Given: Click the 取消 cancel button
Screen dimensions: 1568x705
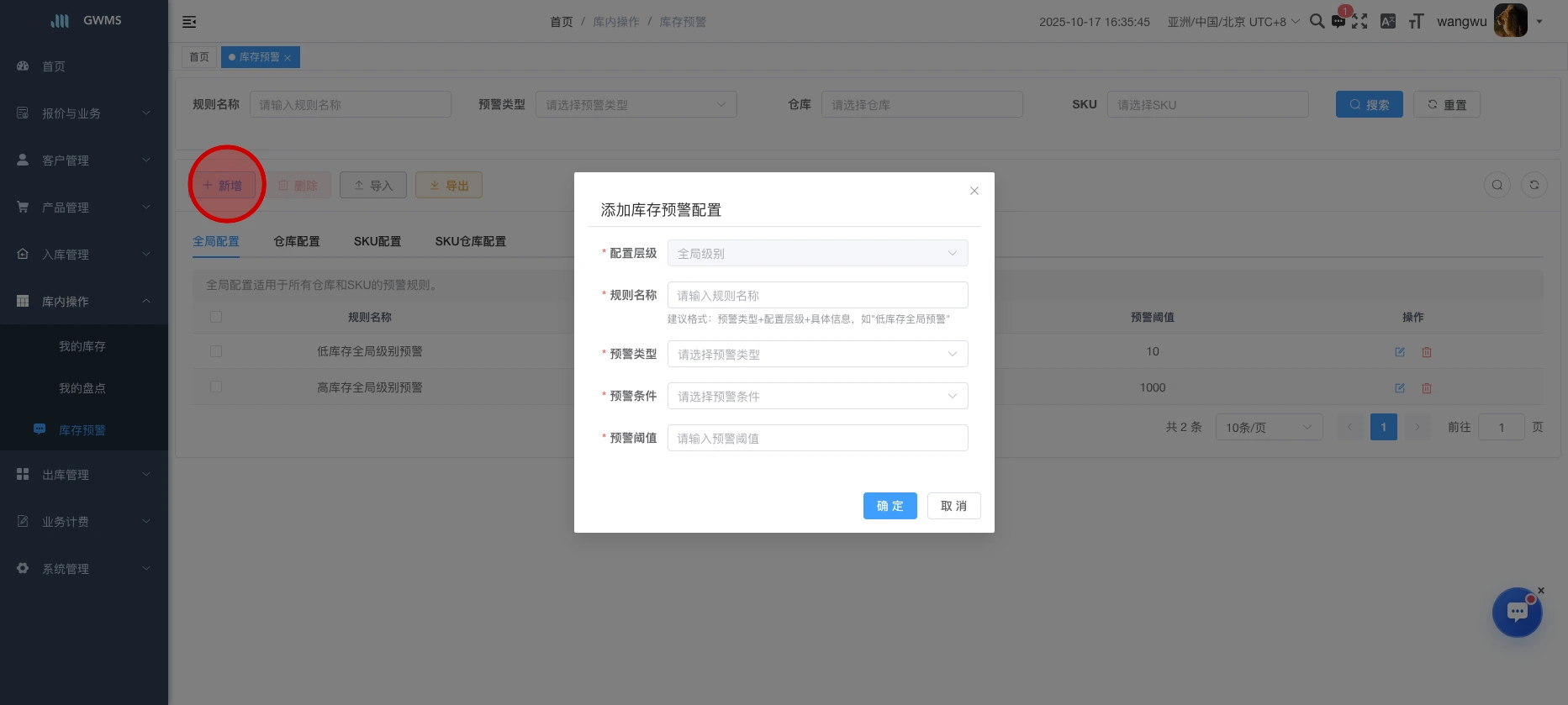Looking at the screenshot, I should point(953,506).
